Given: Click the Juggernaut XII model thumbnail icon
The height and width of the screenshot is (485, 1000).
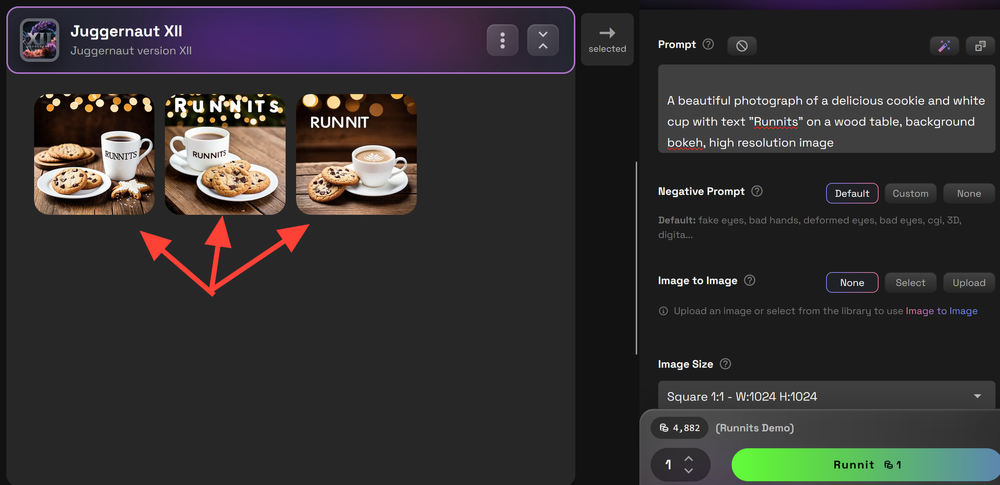Looking at the screenshot, I should 40,40.
